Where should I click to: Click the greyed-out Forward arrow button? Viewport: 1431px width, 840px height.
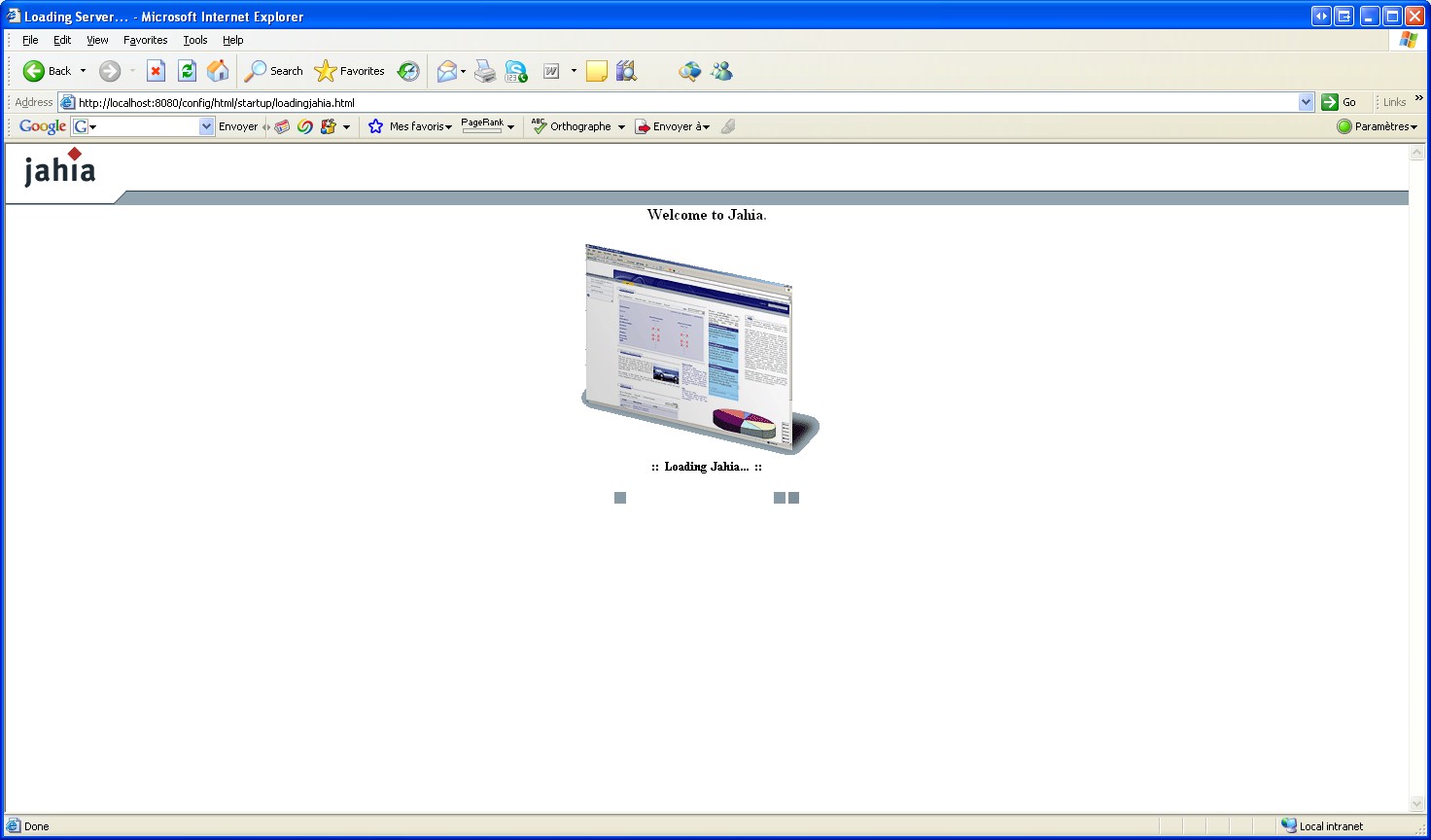[110, 71]
